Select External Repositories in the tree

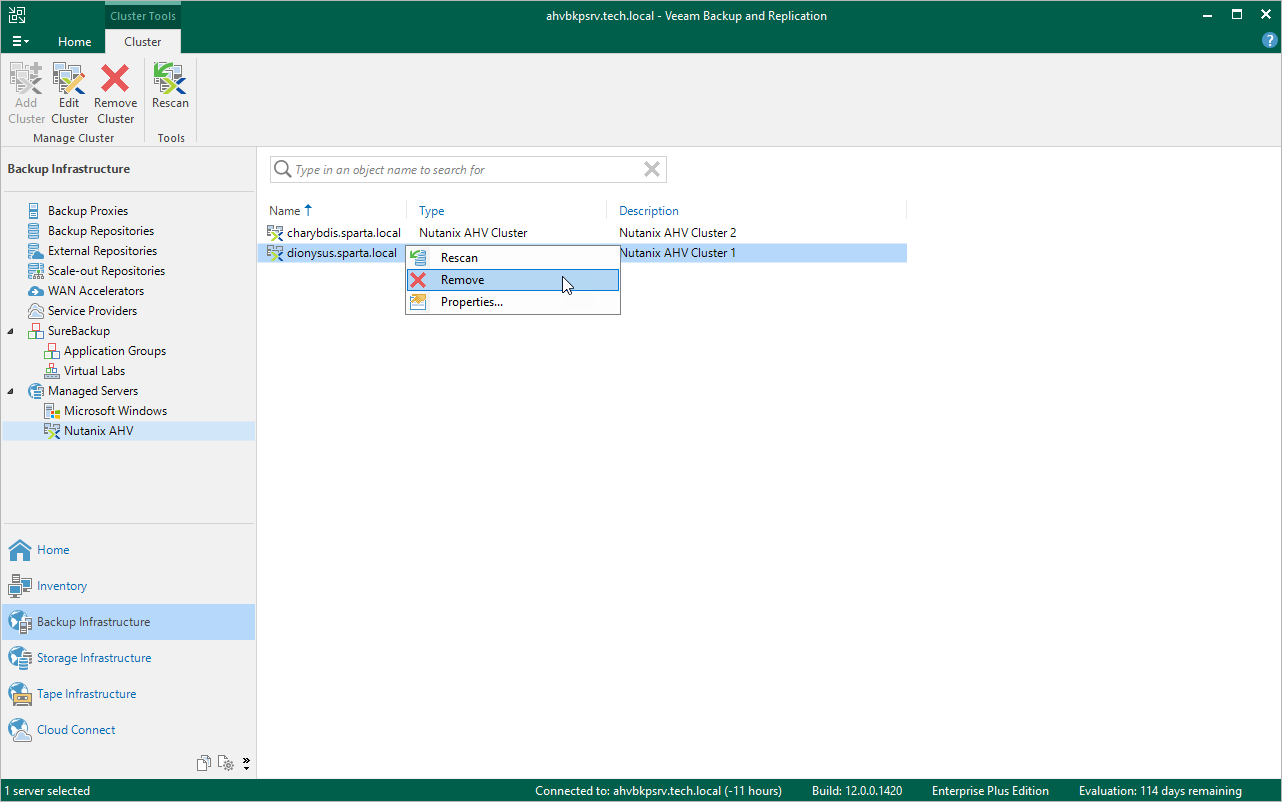coord(102,251)
